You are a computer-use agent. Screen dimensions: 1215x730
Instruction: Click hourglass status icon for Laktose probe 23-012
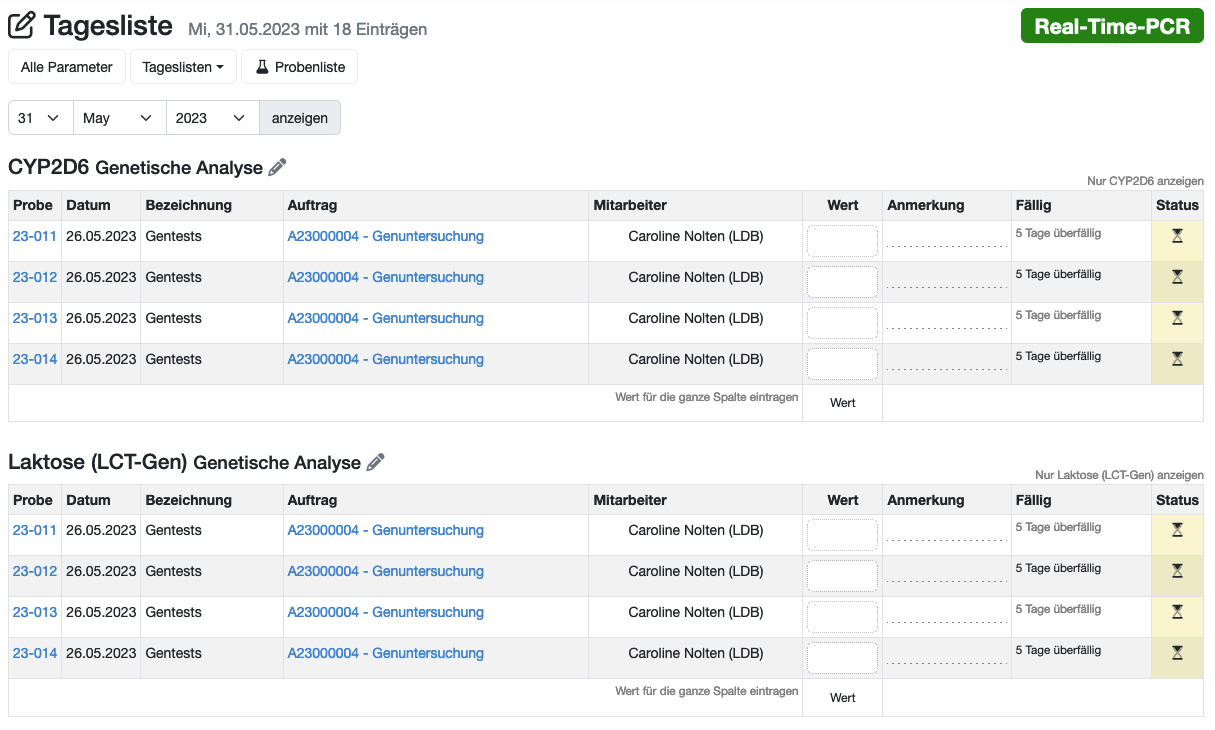[1177, 573]
